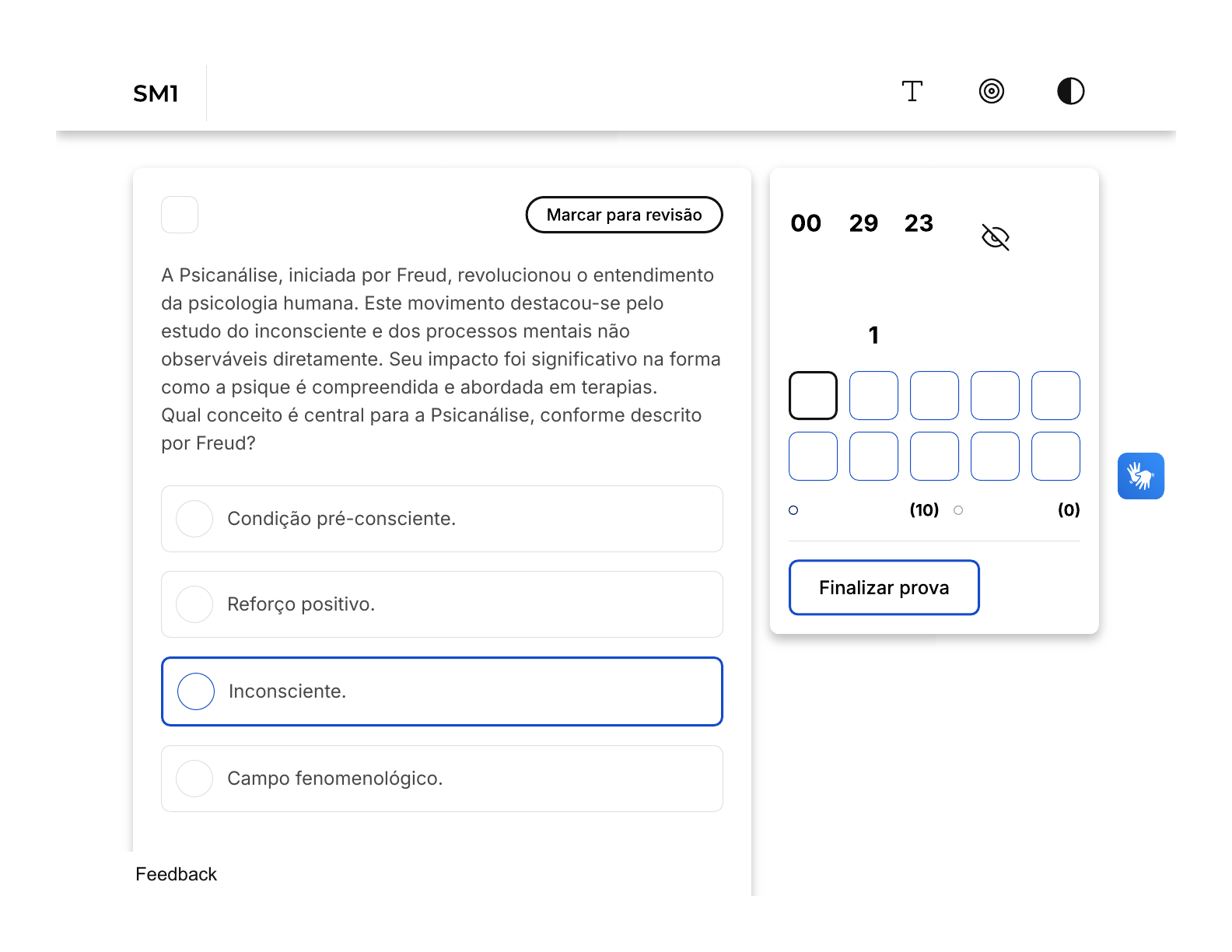The height and width of the screenshot is (952, 1232).
Task: Choose the "Reforço positivo." answer option
Action: tap(442, 604)
